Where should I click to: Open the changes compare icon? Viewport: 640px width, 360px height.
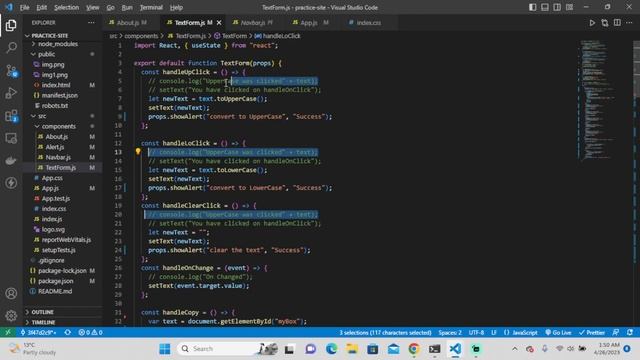coord(604,23)
